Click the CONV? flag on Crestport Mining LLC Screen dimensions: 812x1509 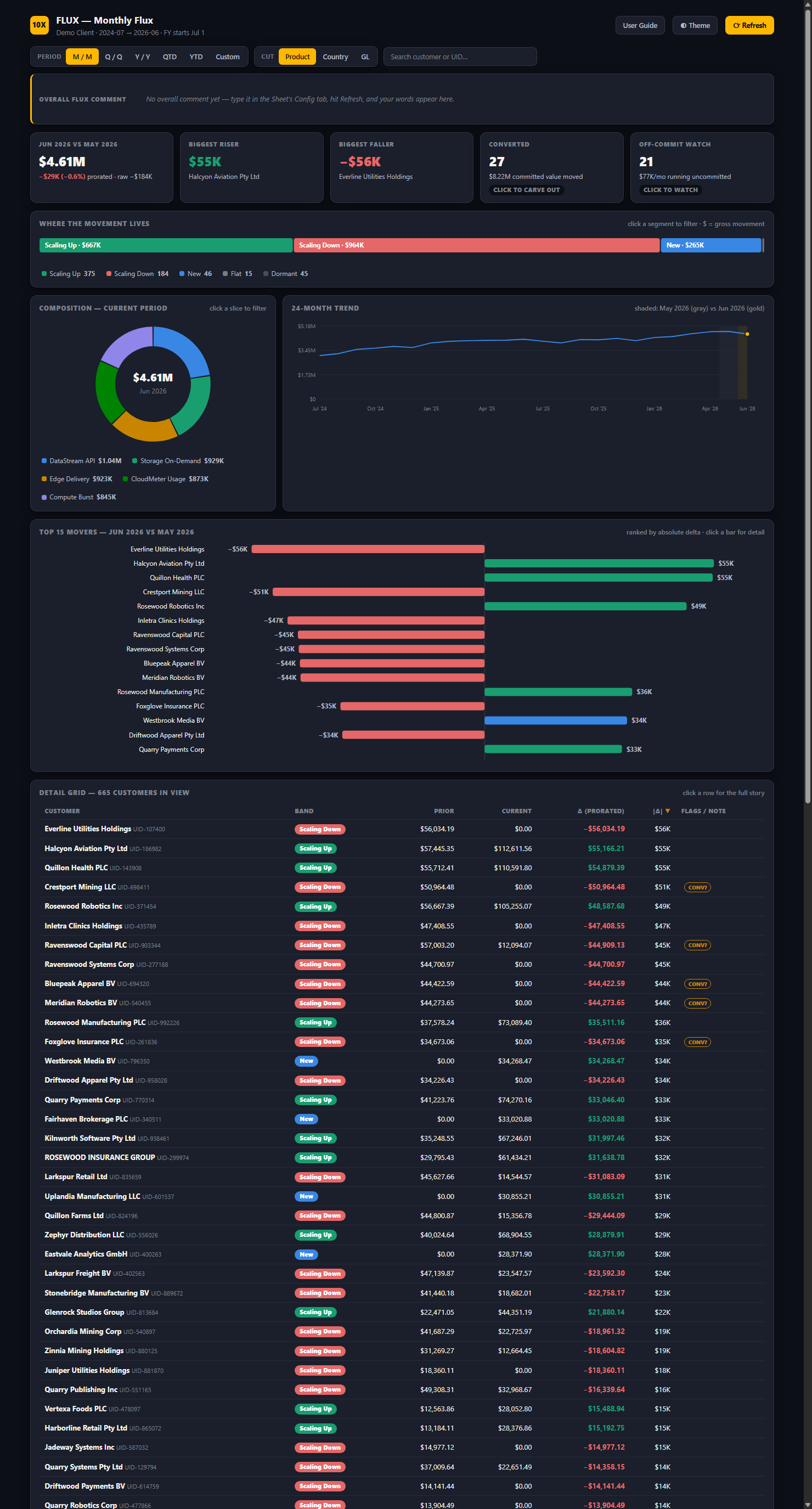click(697, 887)
